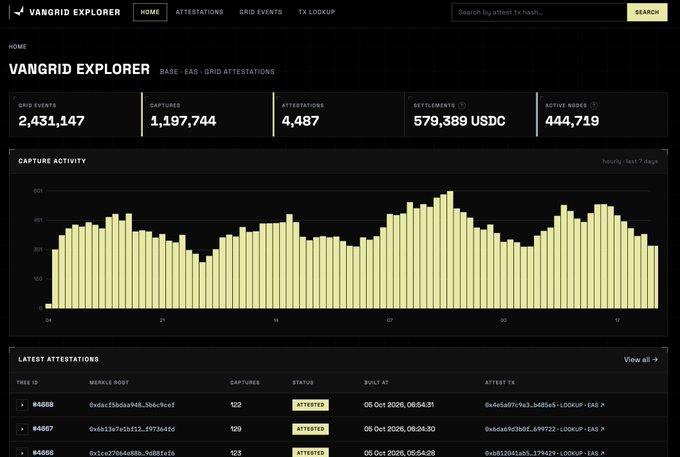Click the Vangrid Explorer logo icon
This screenshot has height=457, width=680.
(19, 12)
